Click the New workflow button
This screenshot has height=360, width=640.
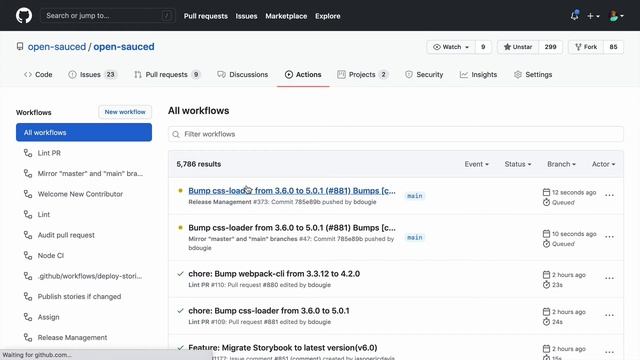pyautogui.click(x=125, y=112)
